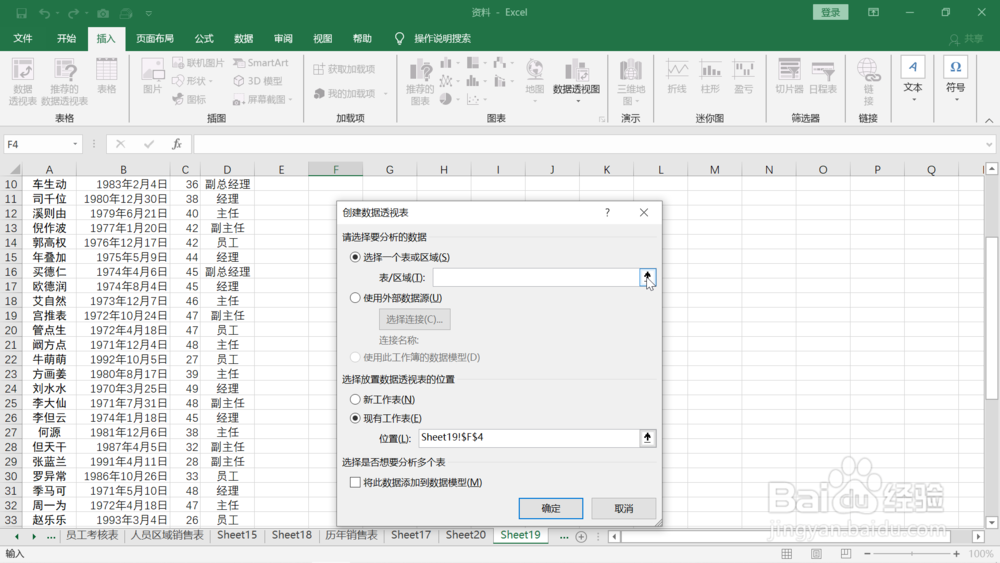This screenshot has height=563, width=1000.
Task: Open Sheet20 worksheet tab
Action: 466,535
